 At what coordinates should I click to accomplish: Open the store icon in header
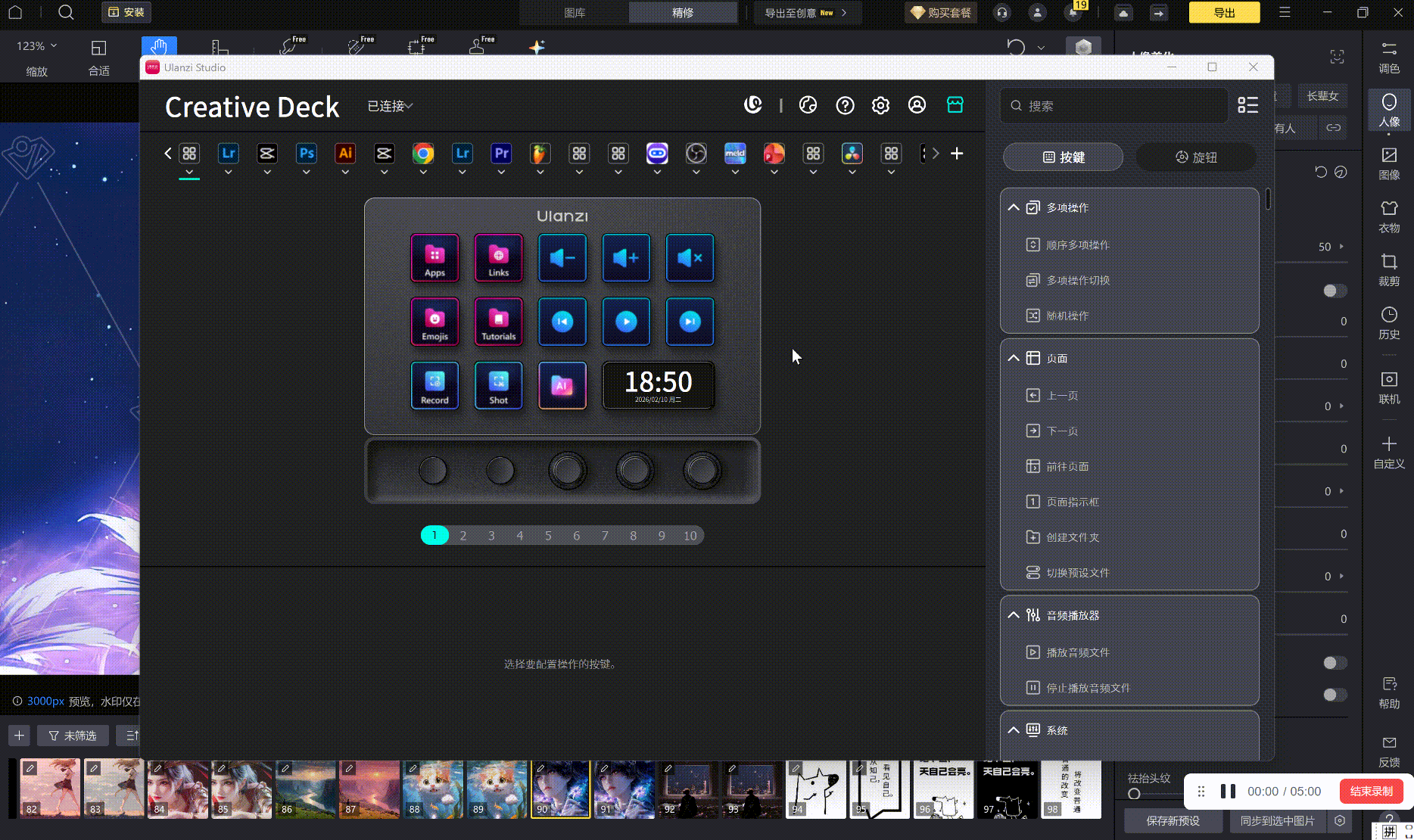955,105
